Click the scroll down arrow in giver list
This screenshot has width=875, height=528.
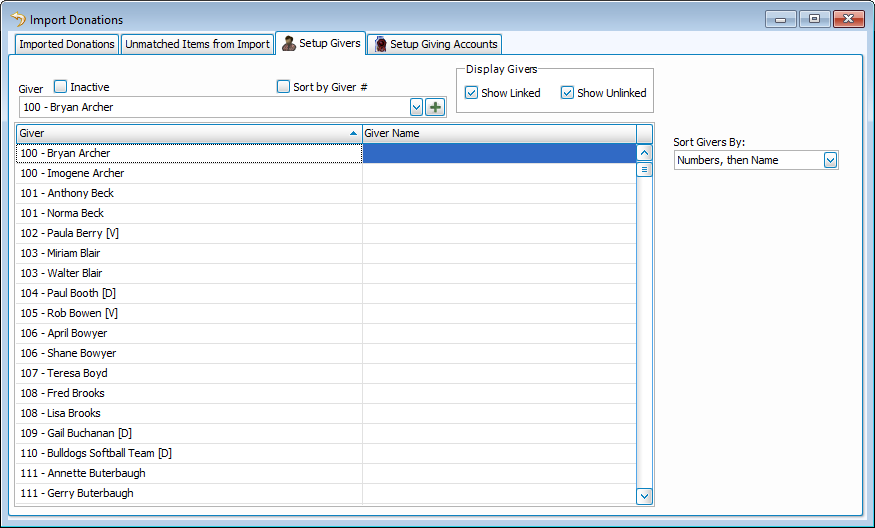644,495
